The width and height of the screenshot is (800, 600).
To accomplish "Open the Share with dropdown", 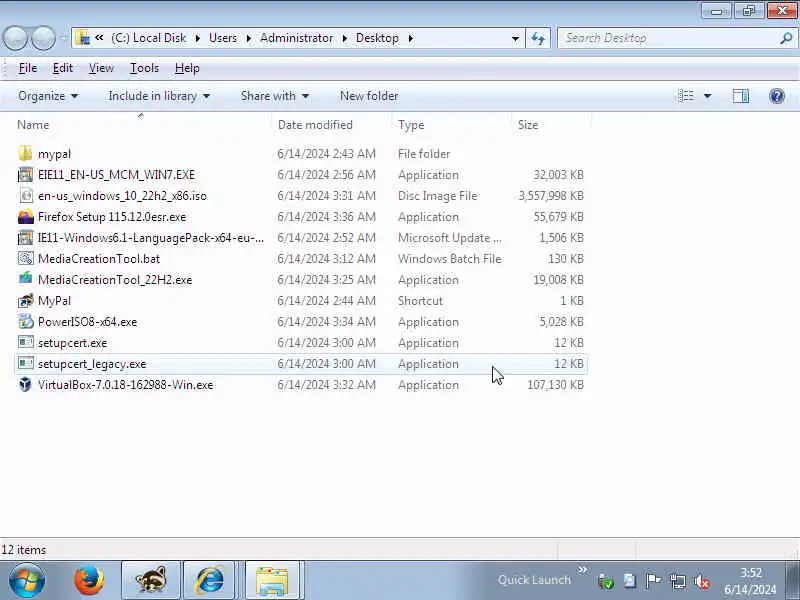I will (x=274, y=96).
